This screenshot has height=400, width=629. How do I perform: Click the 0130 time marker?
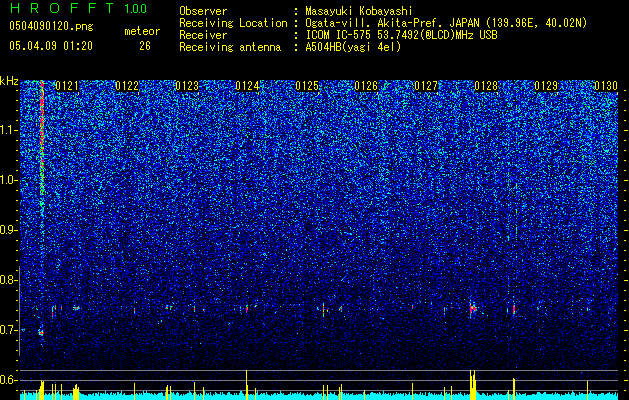(606, 86)
